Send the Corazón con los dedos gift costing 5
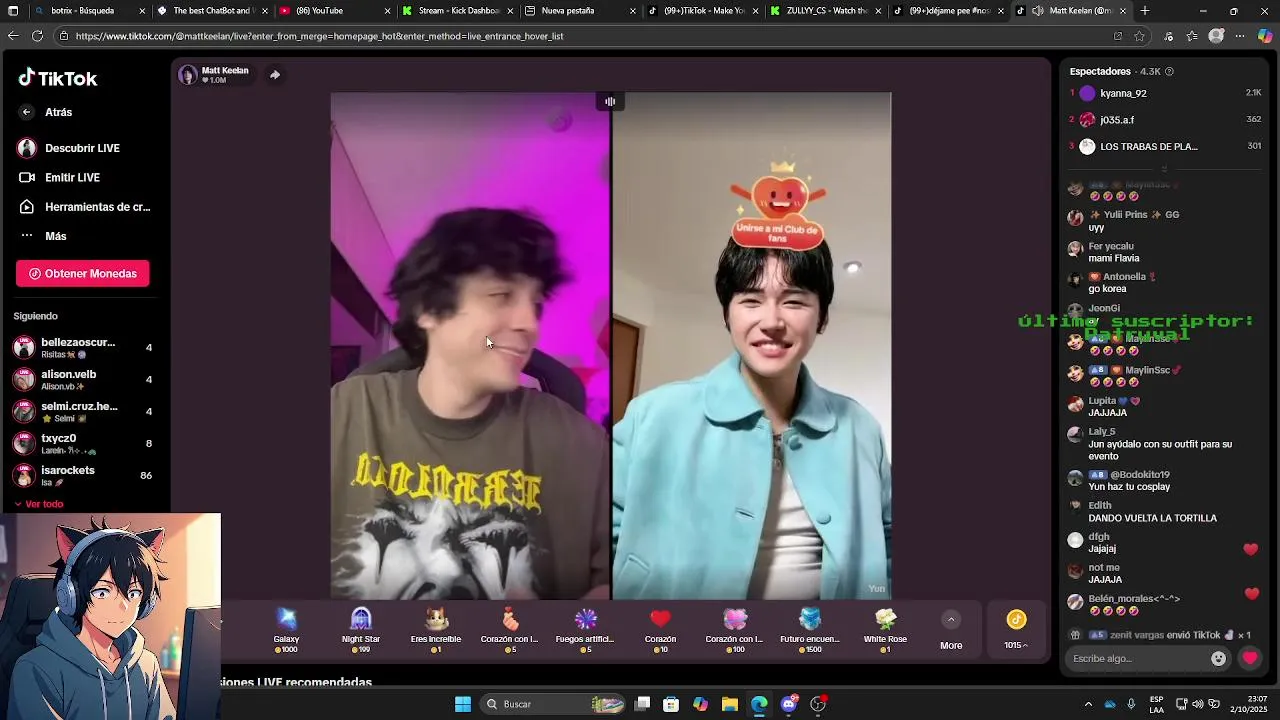This screenshot has height=720, width=1280. pyautogui.click(x=510, y=630)
